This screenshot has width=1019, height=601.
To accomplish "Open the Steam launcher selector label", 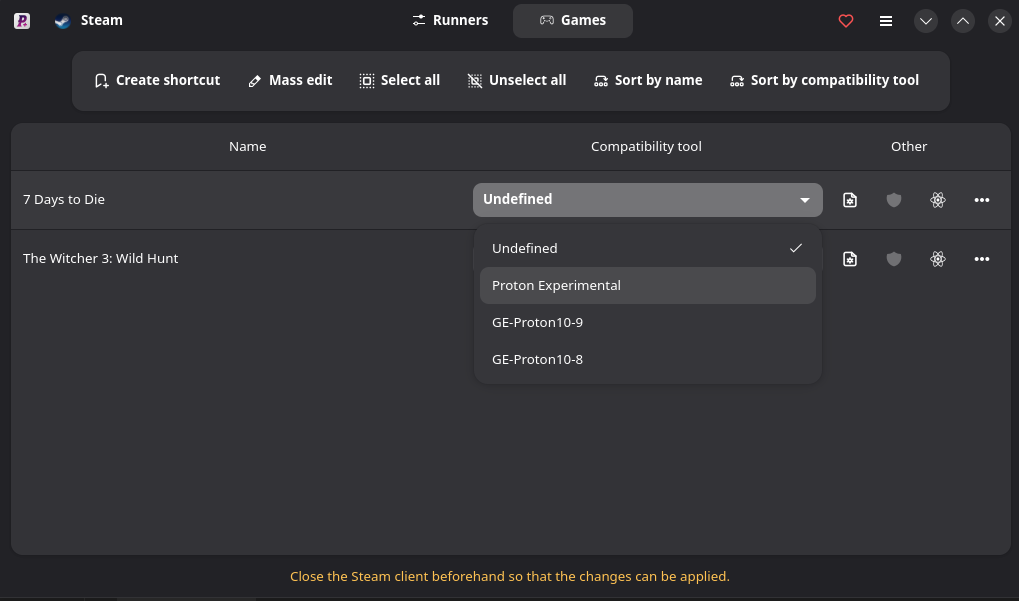I will point(101,21).
